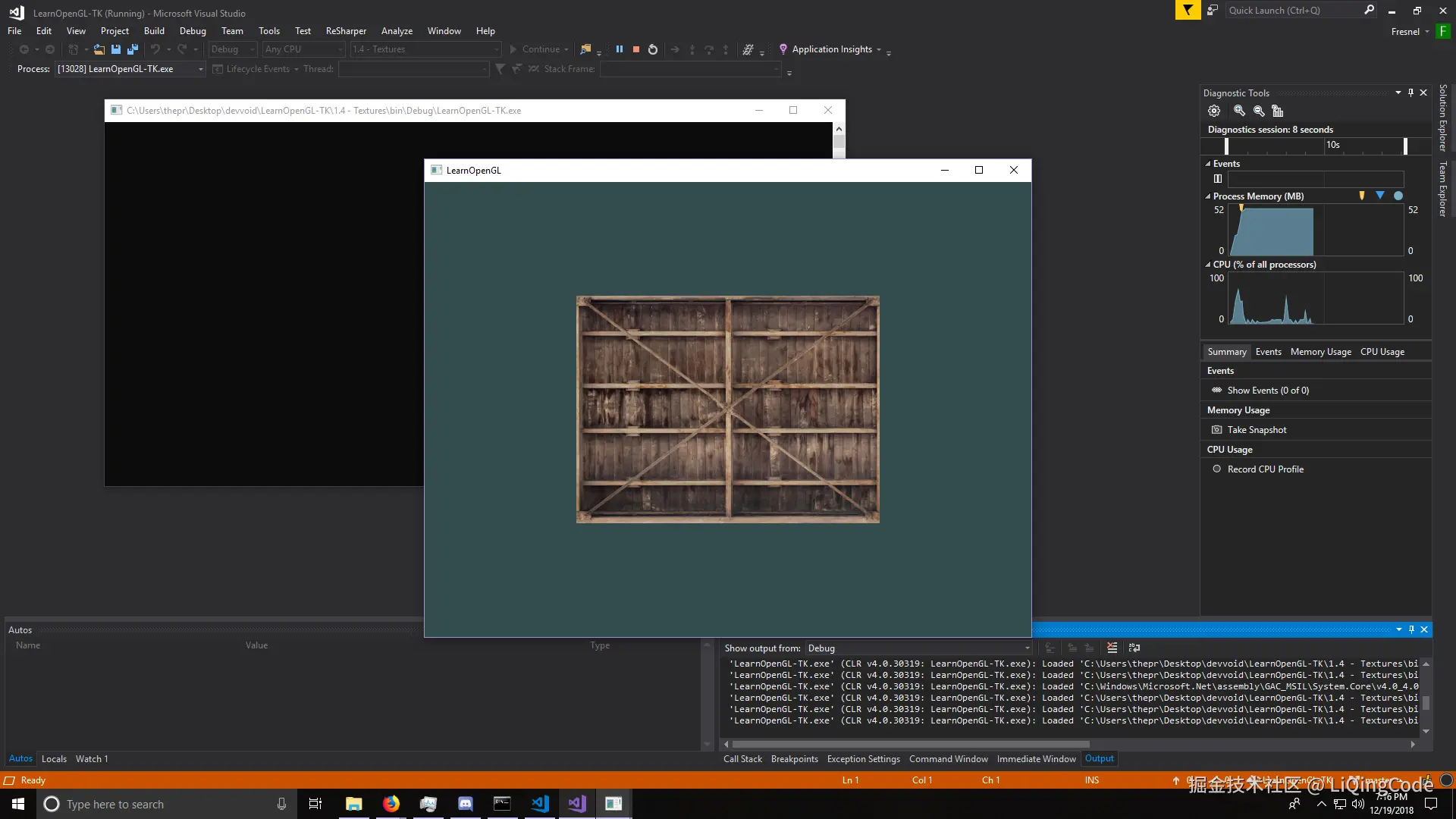Screen dimensions: 1456x819
Task: Open the ReSharper menu
Action: click(346, 31)
